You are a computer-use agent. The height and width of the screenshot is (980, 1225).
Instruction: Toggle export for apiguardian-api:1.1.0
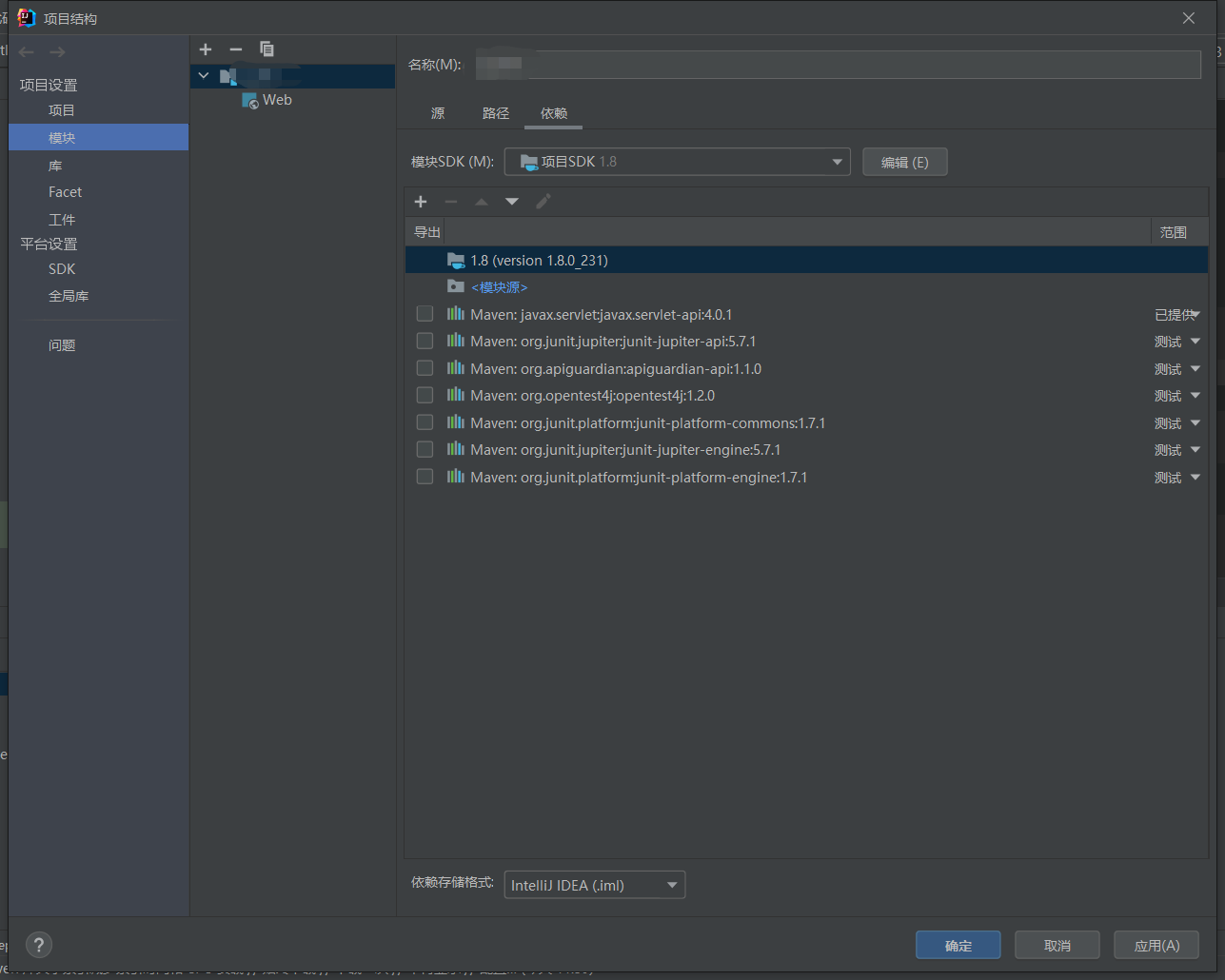click(x=425, y=368)
